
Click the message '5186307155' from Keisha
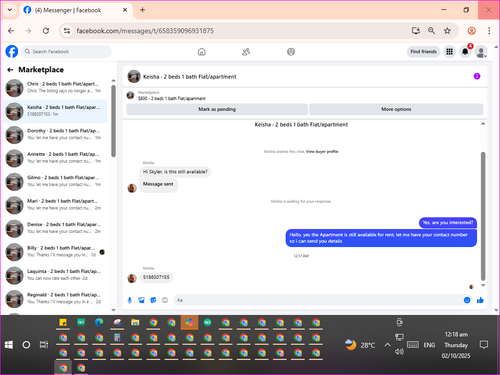[x=156, y=277]
